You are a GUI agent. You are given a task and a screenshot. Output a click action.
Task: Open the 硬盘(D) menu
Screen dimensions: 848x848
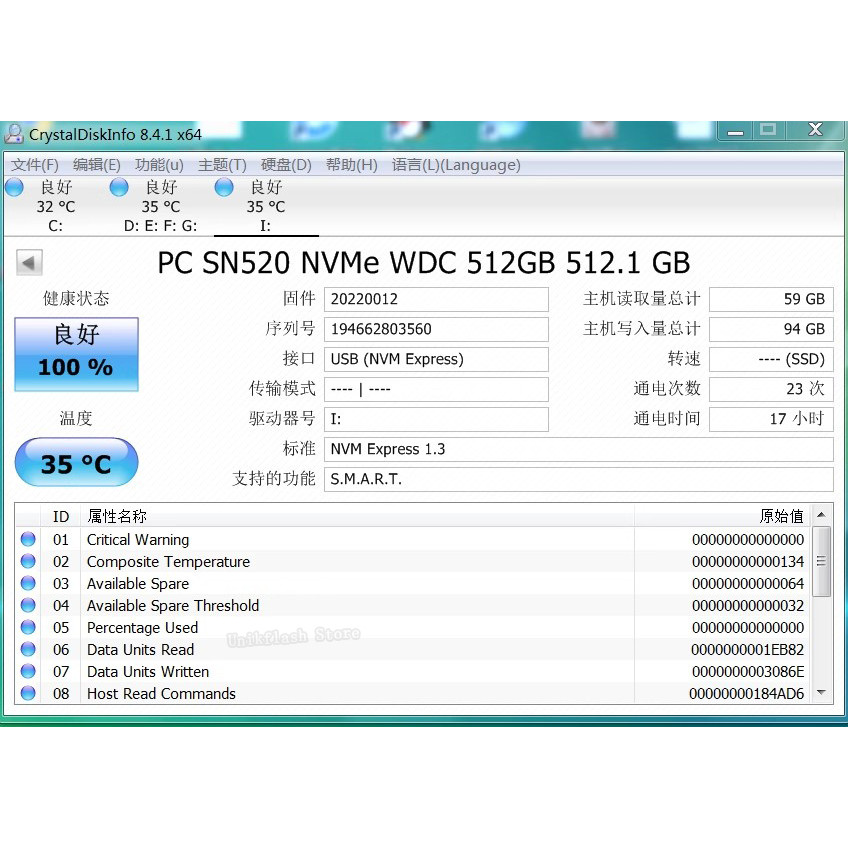[x=286, y=164]
